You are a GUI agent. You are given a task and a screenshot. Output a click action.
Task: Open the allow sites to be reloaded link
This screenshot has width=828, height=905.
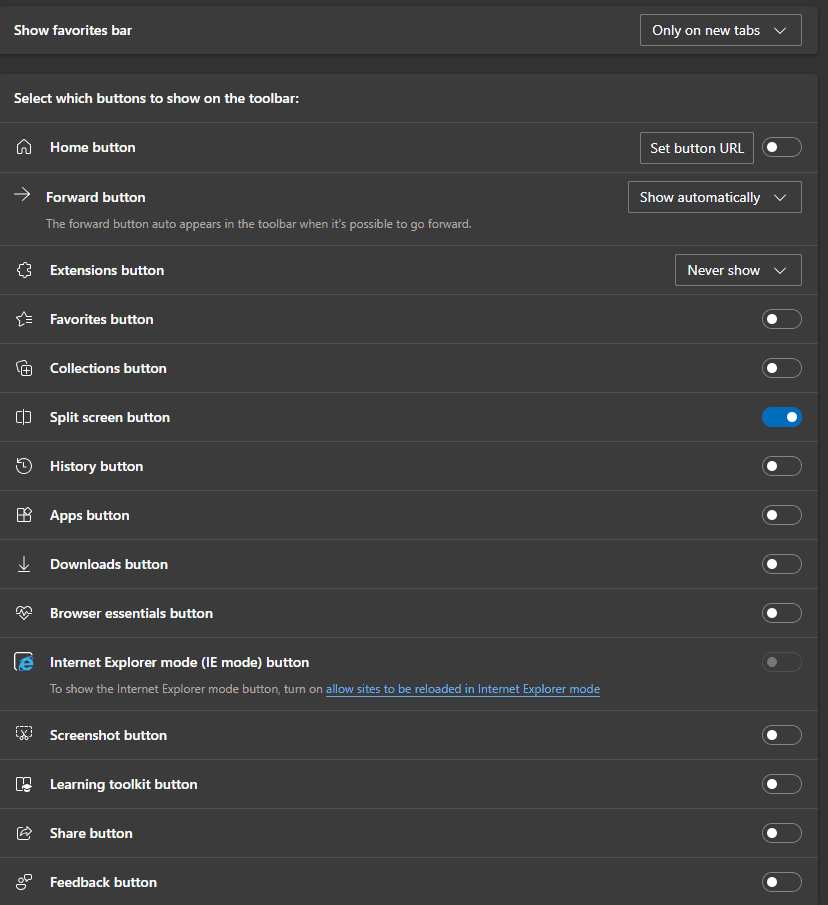click(462, 689)
